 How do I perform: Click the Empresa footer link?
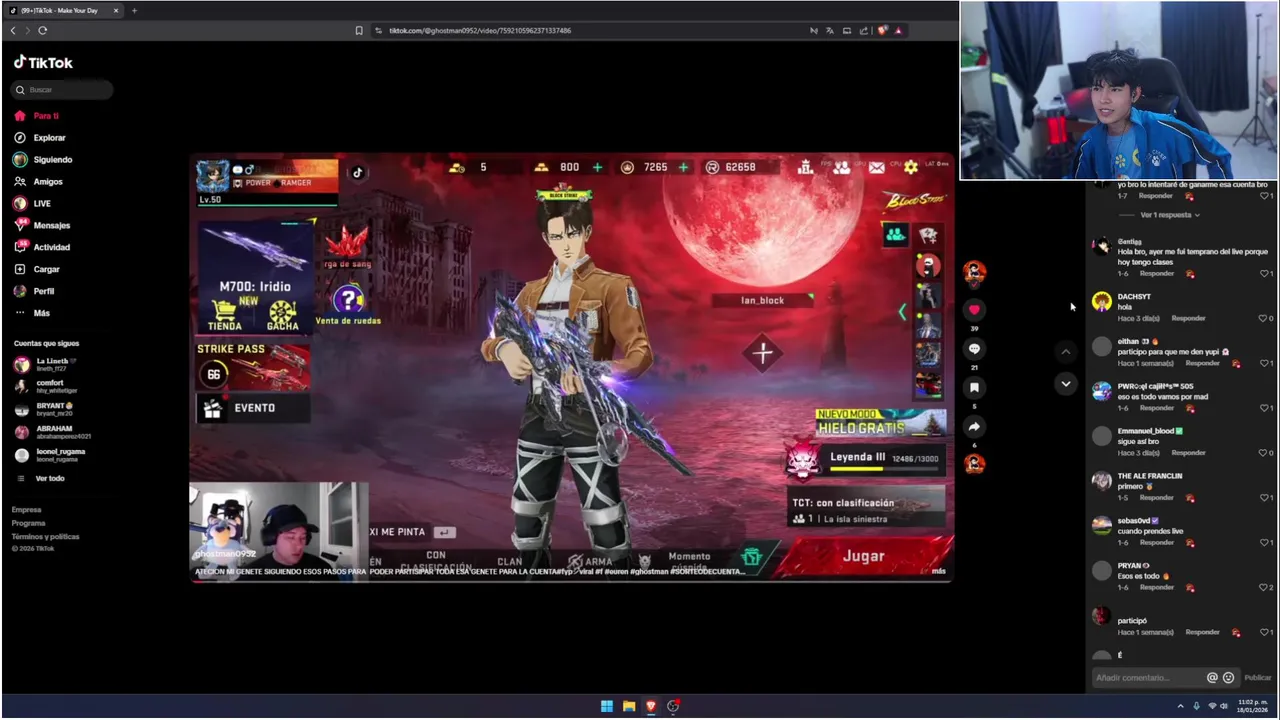tap(27, 510)
